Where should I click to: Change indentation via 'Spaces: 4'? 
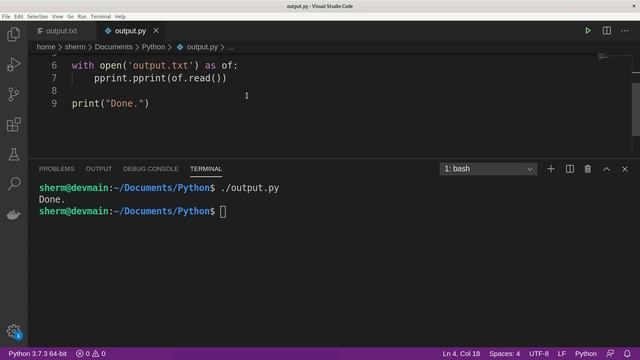[x=504, y=353]
